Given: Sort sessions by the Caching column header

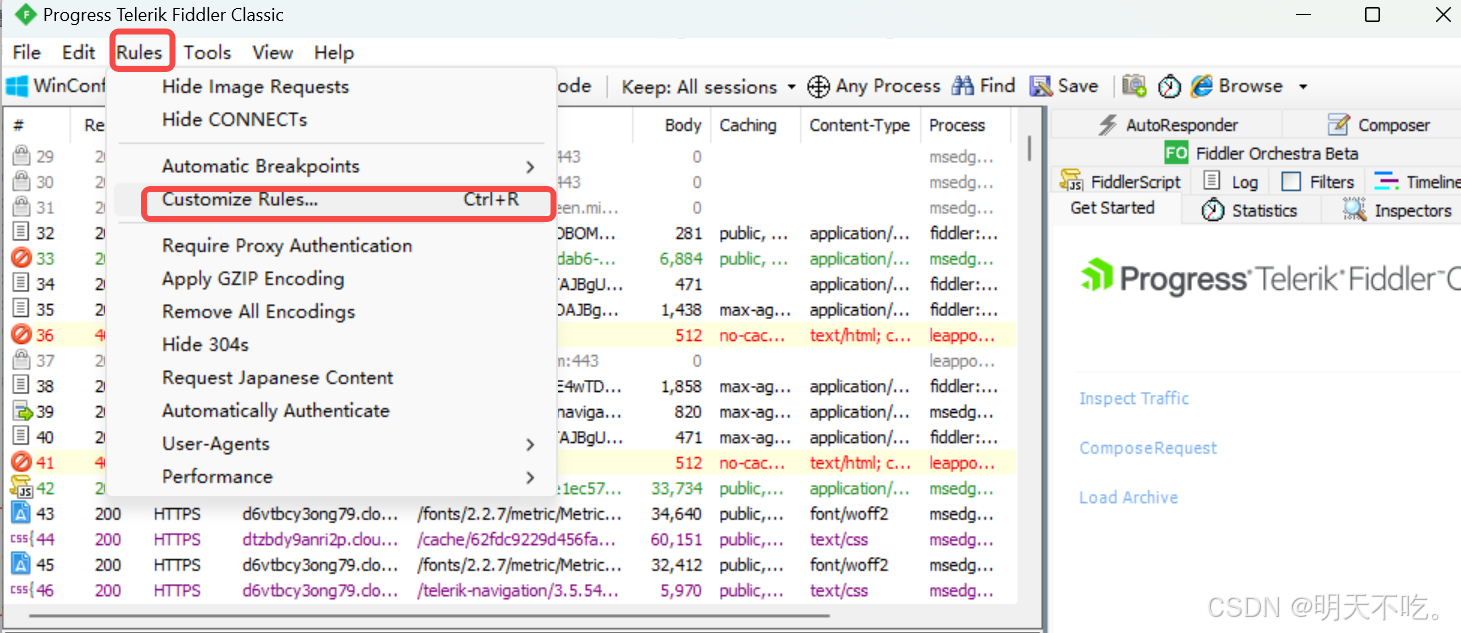Looking at the screenshot, I should [x=756, y=125].
